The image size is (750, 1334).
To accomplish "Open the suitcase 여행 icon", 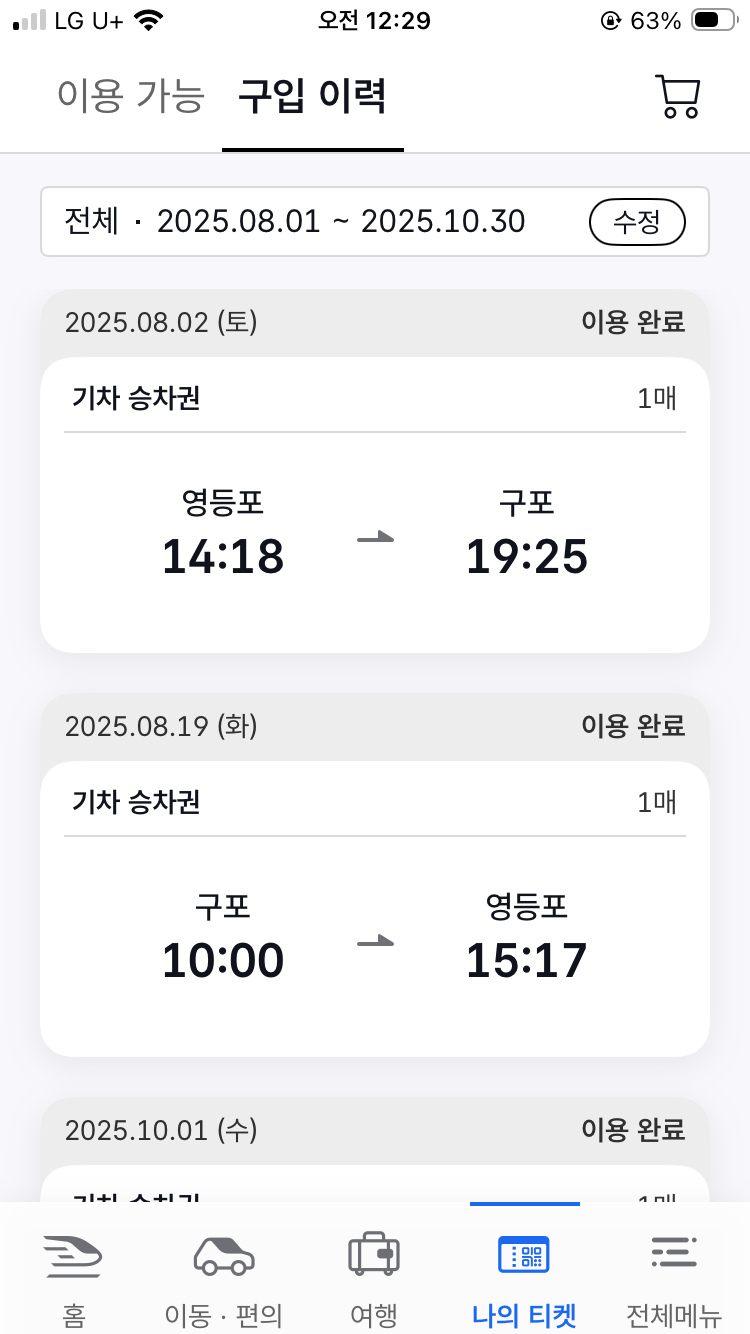I will (x=374, y=1254).
